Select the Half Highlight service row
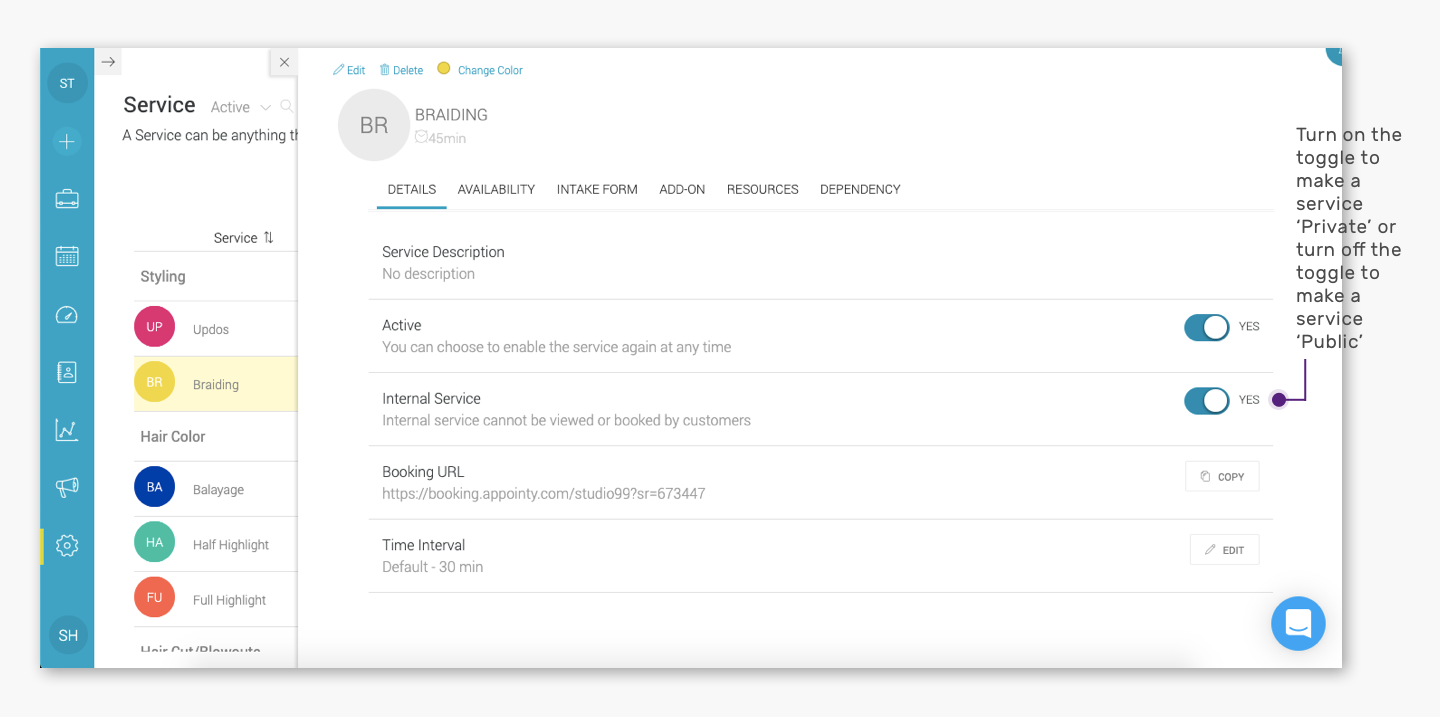The height and width of the screenshot is (718, 1440). point(215,544)
